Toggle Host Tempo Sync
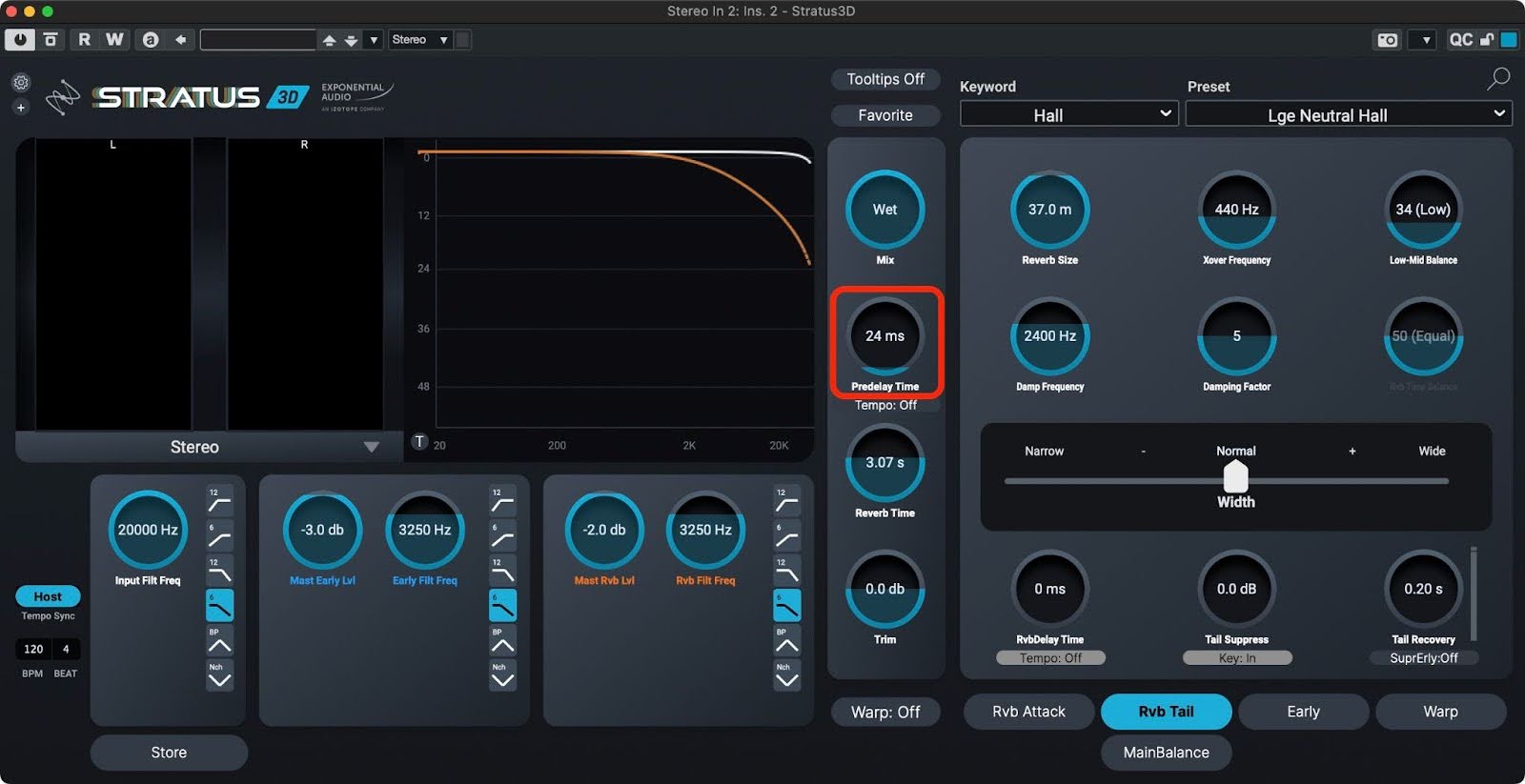 point(48,596)
